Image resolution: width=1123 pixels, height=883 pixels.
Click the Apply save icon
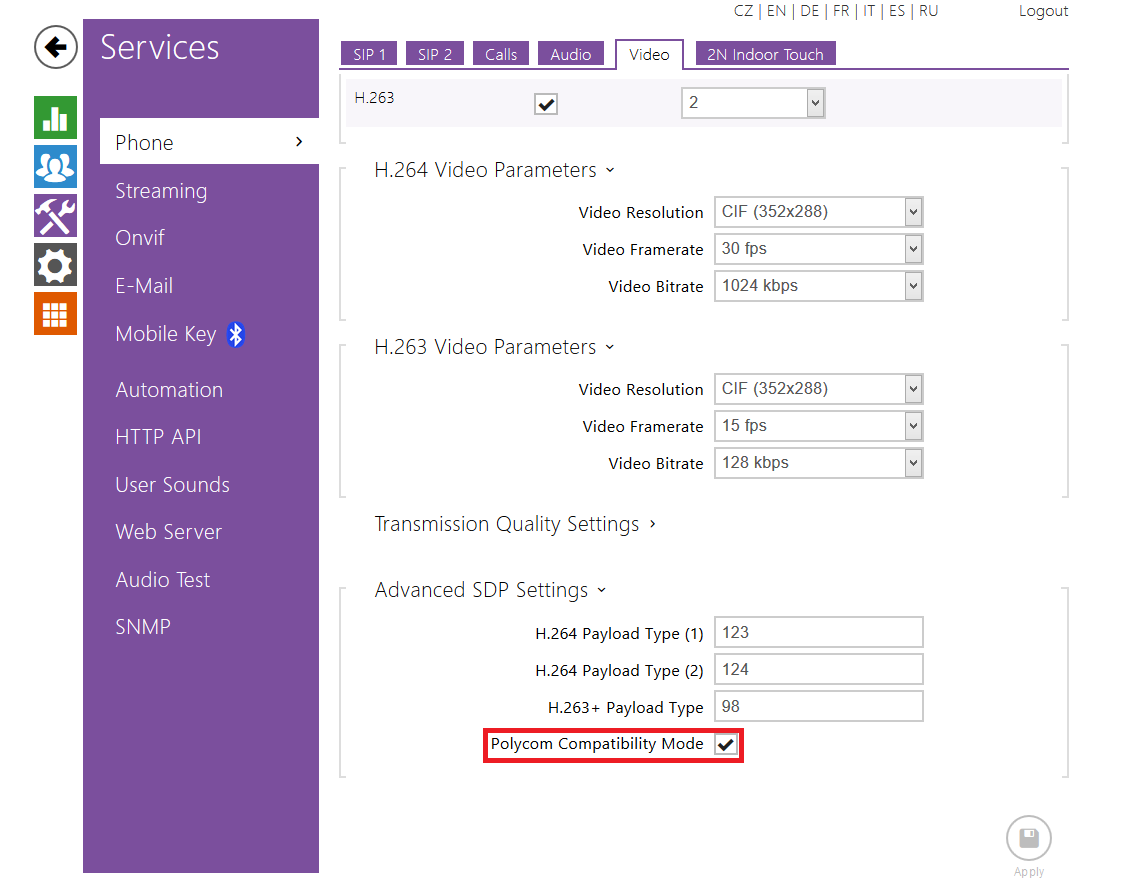tap(1028, 839)
